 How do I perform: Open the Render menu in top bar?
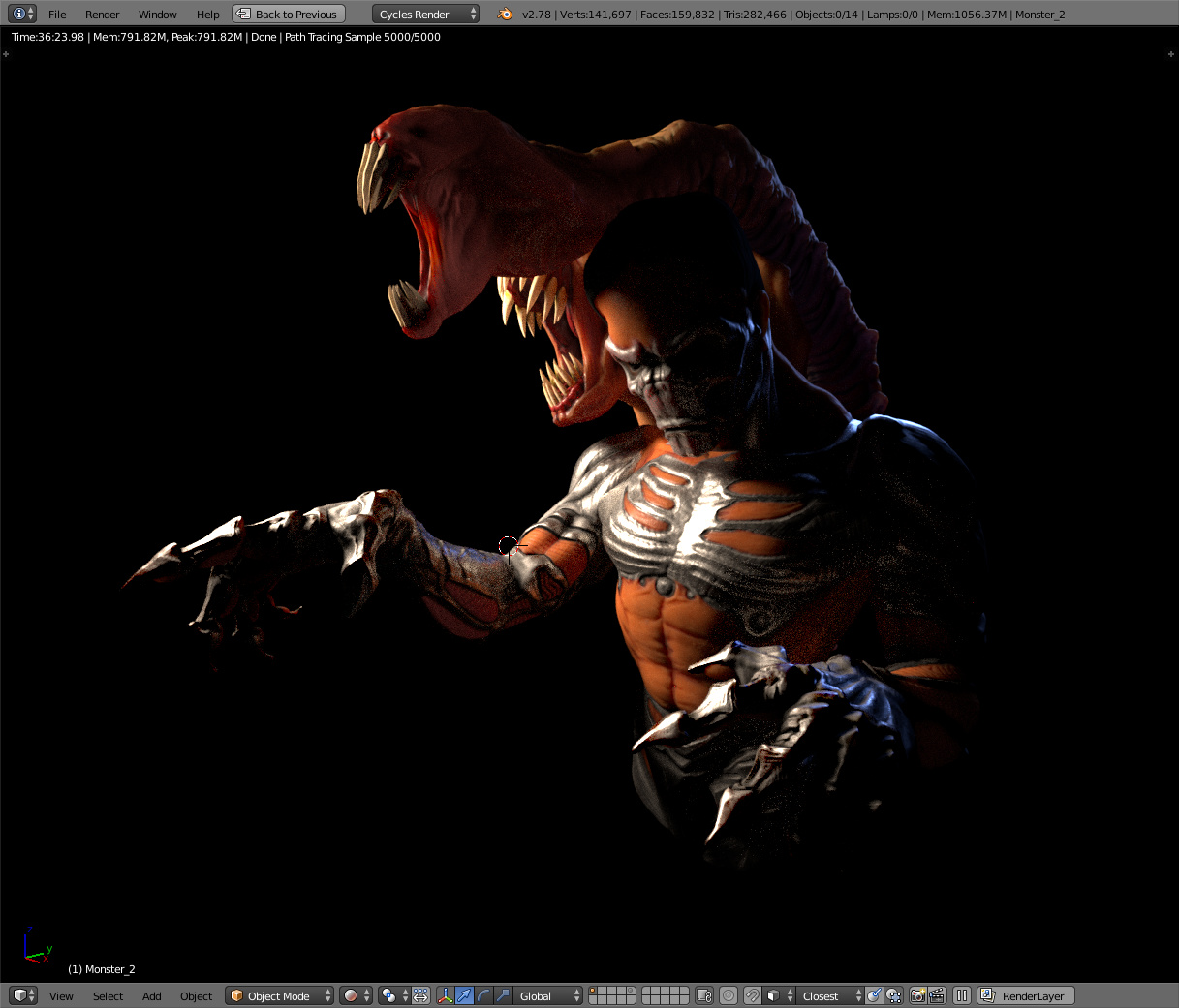tap(102, 15)
